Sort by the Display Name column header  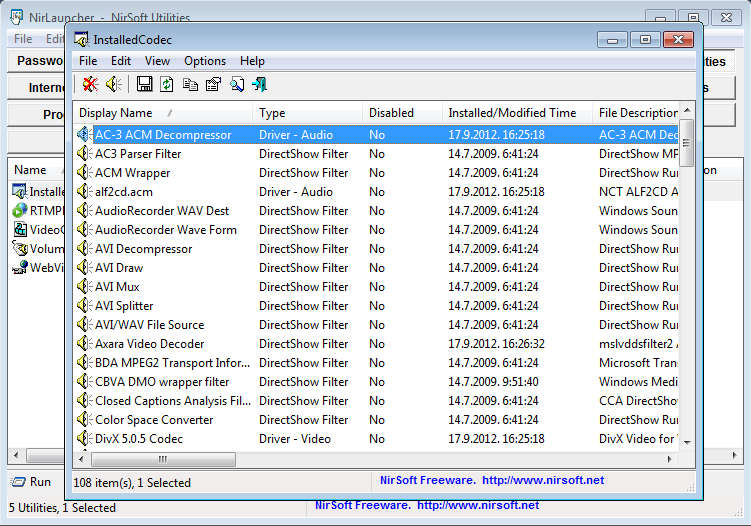point(116,113)
